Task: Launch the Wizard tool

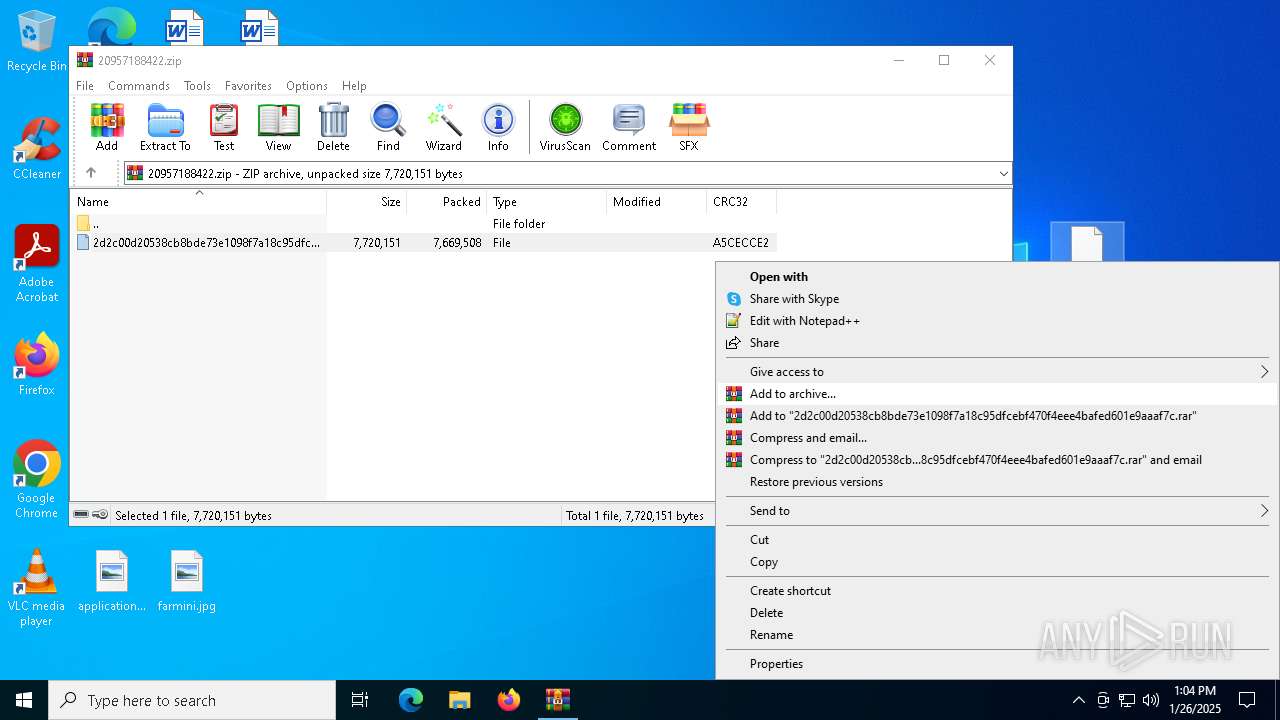Action: point(444,127)
